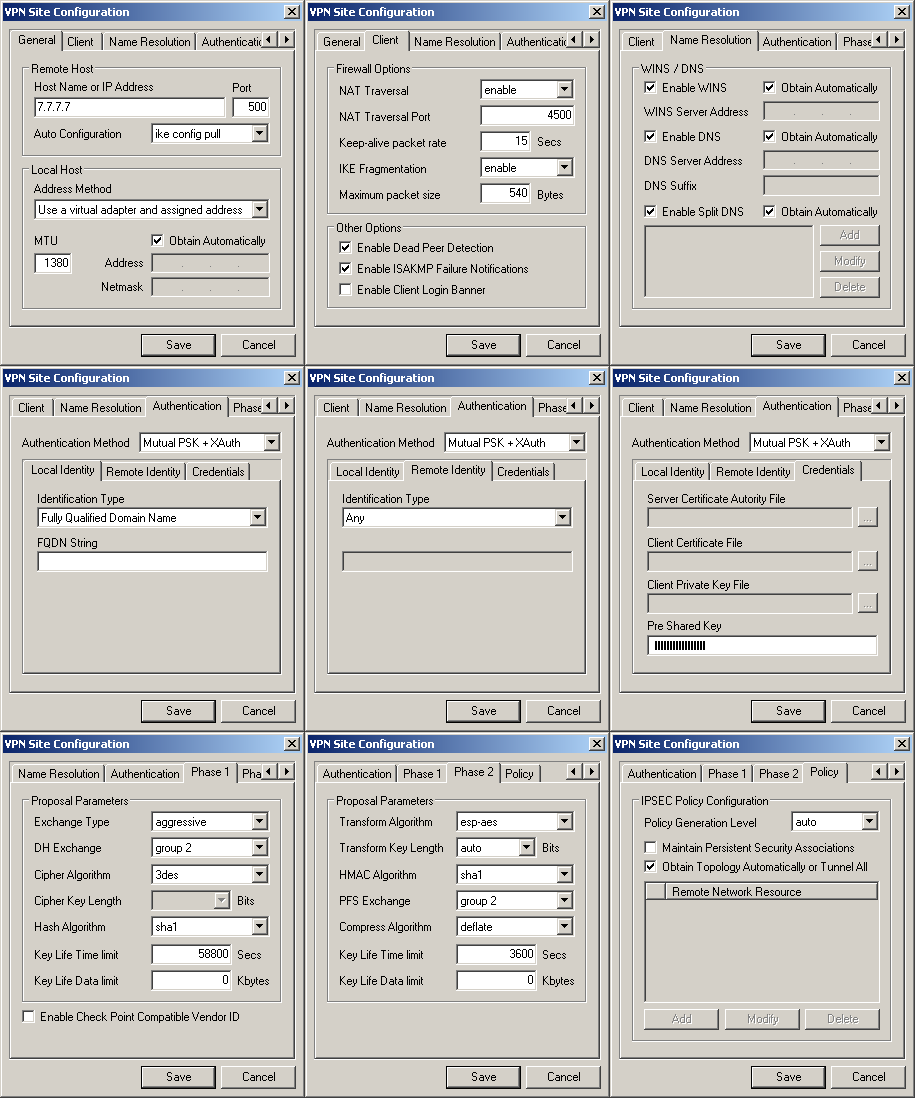
Task: Uncheck the Enable Split DNS checkbox
Action: pos(651,212)
